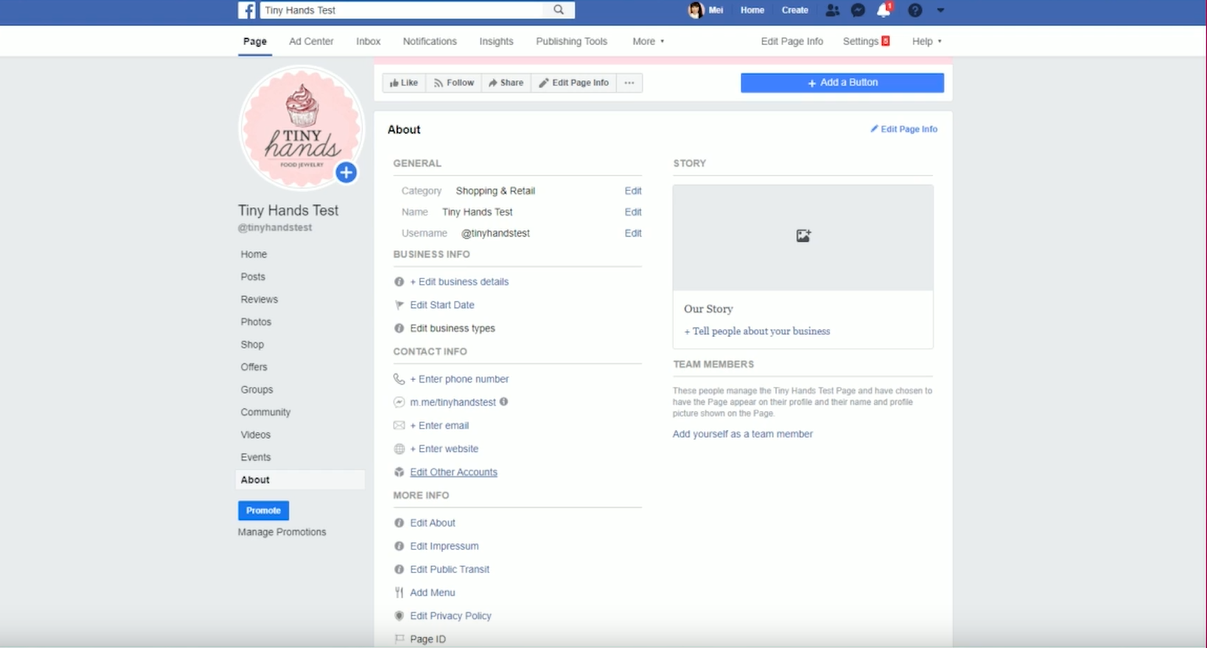Click Edit next to the Username field

tap(632, 232)
